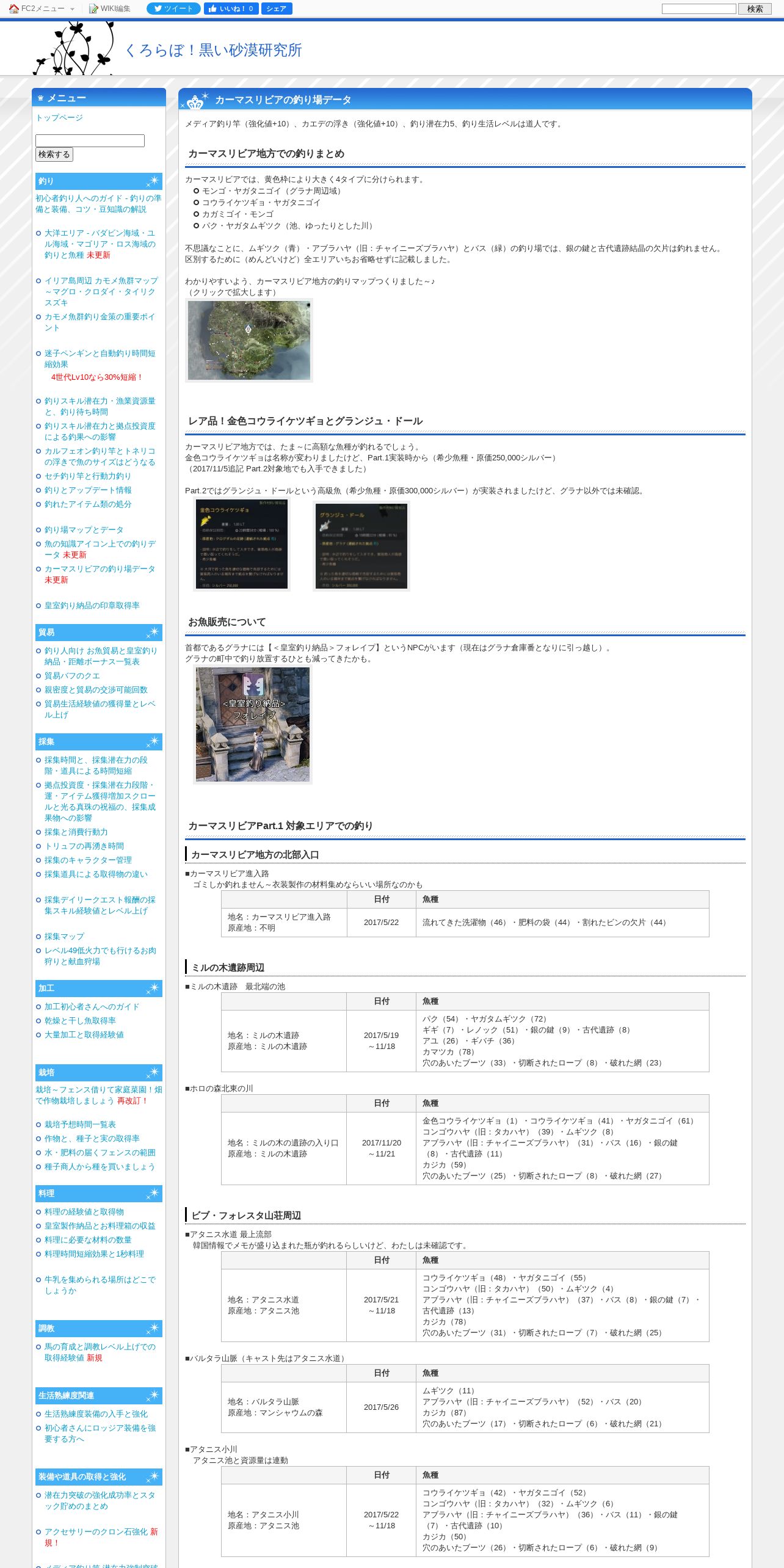Image resolution: width=784 pixels, height=1568 pixels.
Task: Open the 貿易バフのクエ link
Action: [72, 675]
